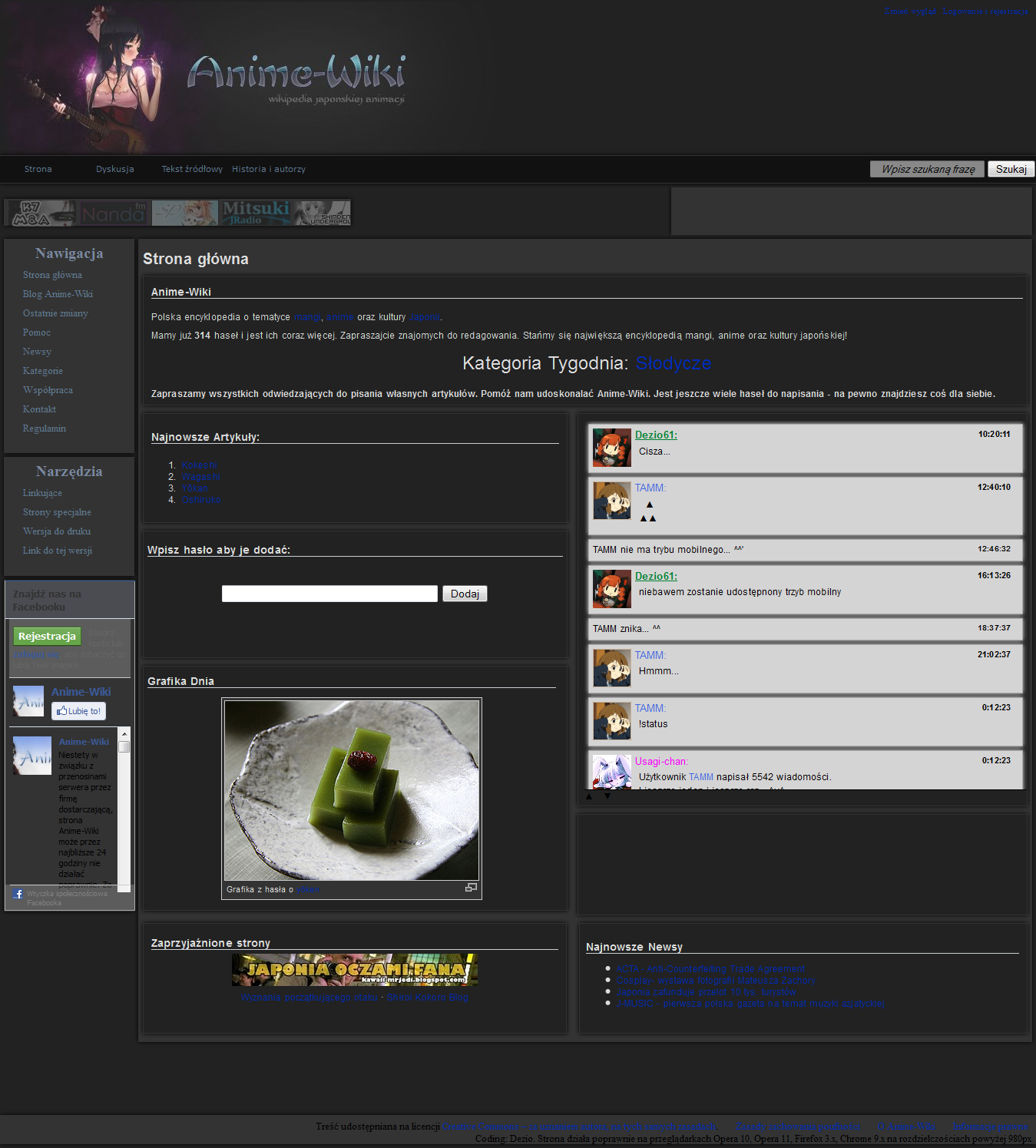Open Creative Commons license footer link
The image size is (1036, 1148).
579,1126
